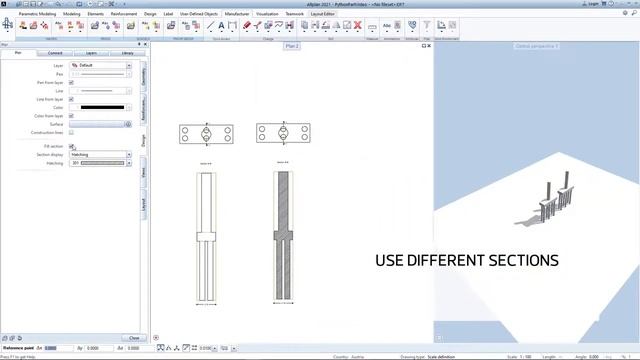This screenshot has height=360, width=640.
Task: Click the search magnifier icon at top right
Action: click(x=634, y=13)
